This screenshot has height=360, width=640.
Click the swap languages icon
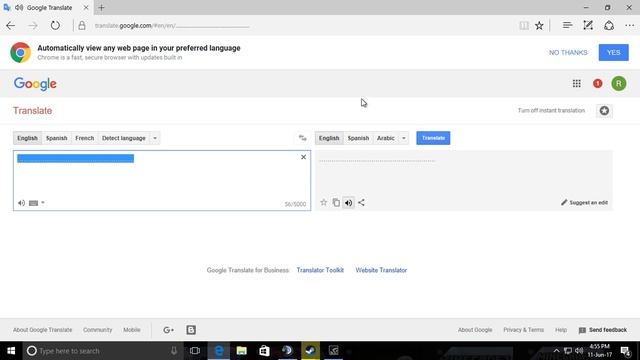[x=302, y=138]
